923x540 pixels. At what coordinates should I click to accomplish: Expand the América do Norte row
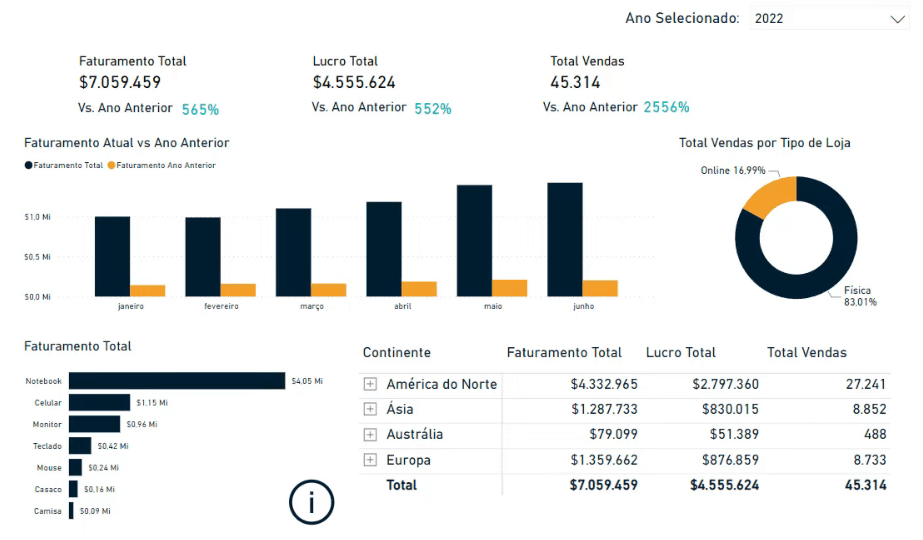tap(370, 385)
